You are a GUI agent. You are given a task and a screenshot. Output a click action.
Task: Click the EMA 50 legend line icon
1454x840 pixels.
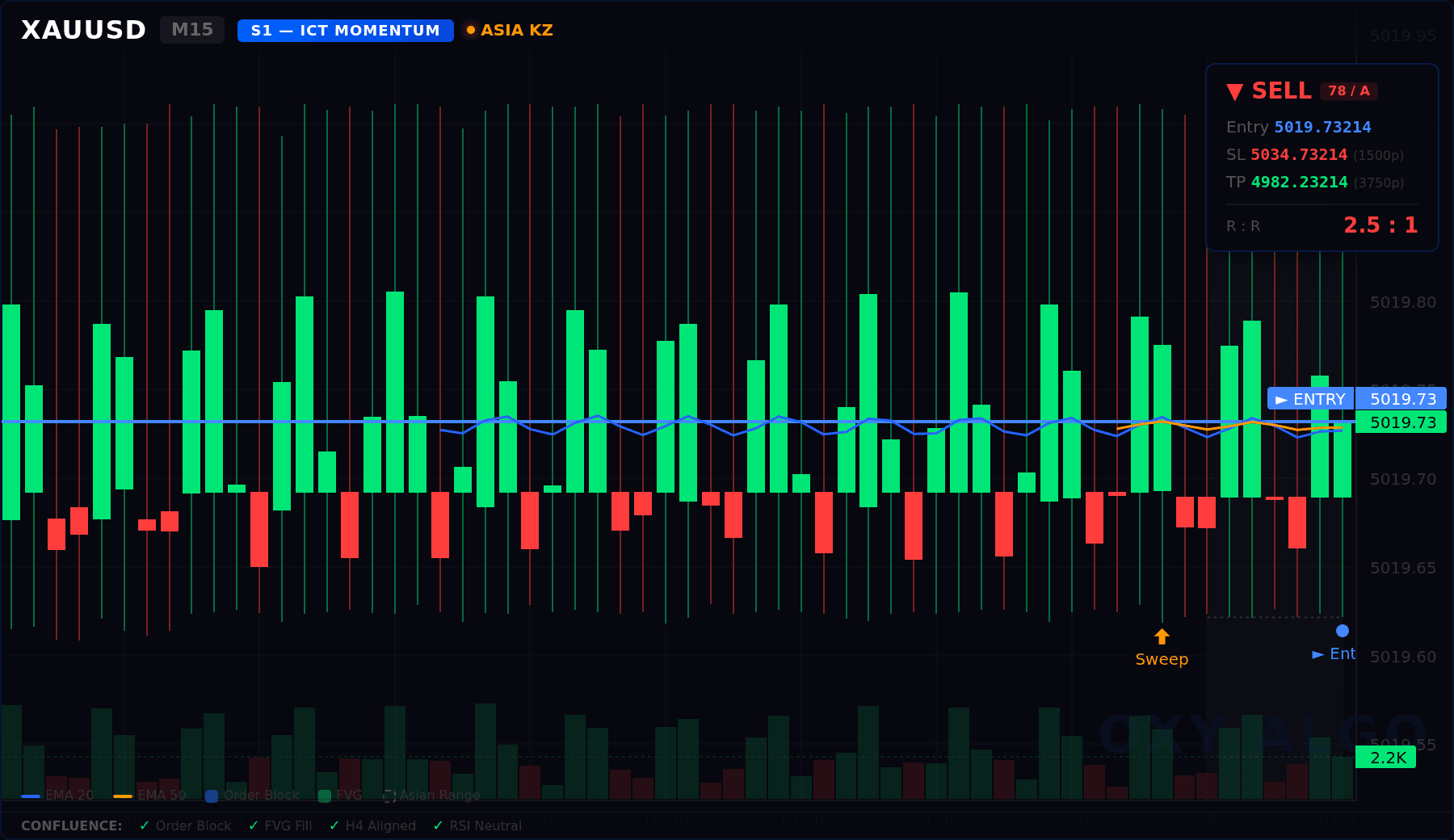coord(124,795)
